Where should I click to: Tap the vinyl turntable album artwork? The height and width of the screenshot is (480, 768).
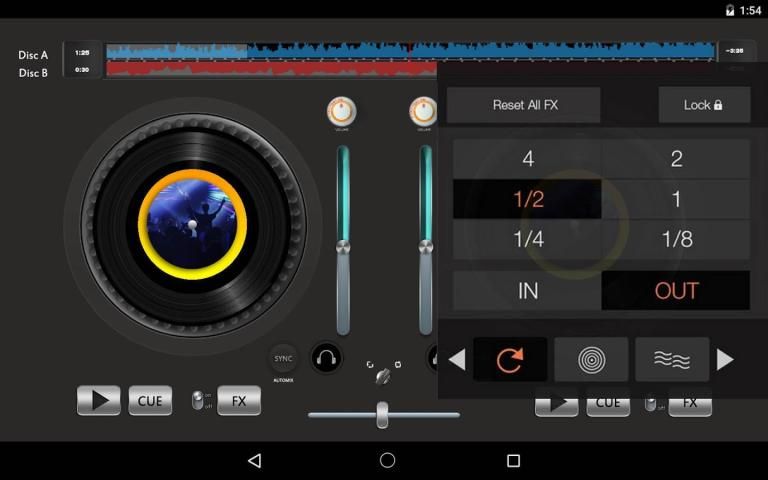point(190,222)
